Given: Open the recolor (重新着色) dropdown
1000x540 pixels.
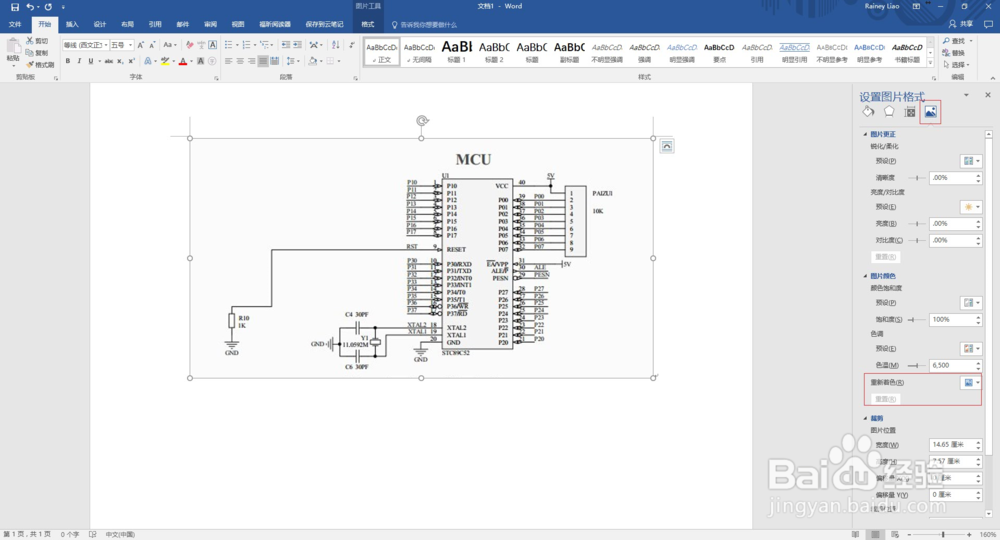Looking at the screenshot, I should [971, 383].
